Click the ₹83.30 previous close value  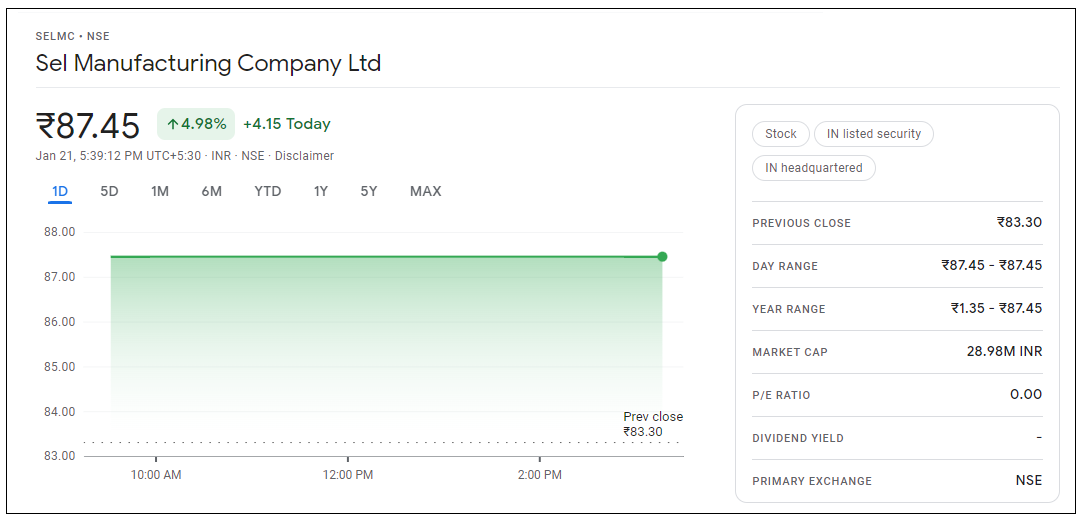pos(1019,222)
